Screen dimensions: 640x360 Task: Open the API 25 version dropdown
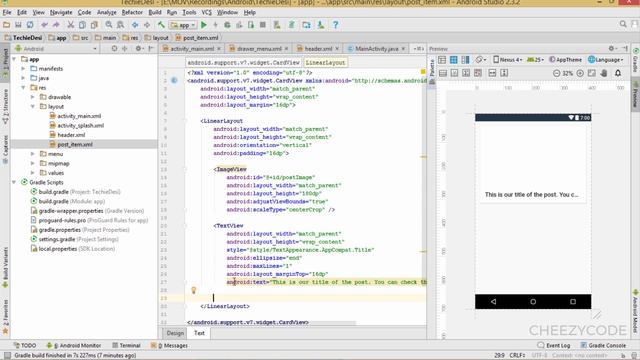tap(536, 60)
